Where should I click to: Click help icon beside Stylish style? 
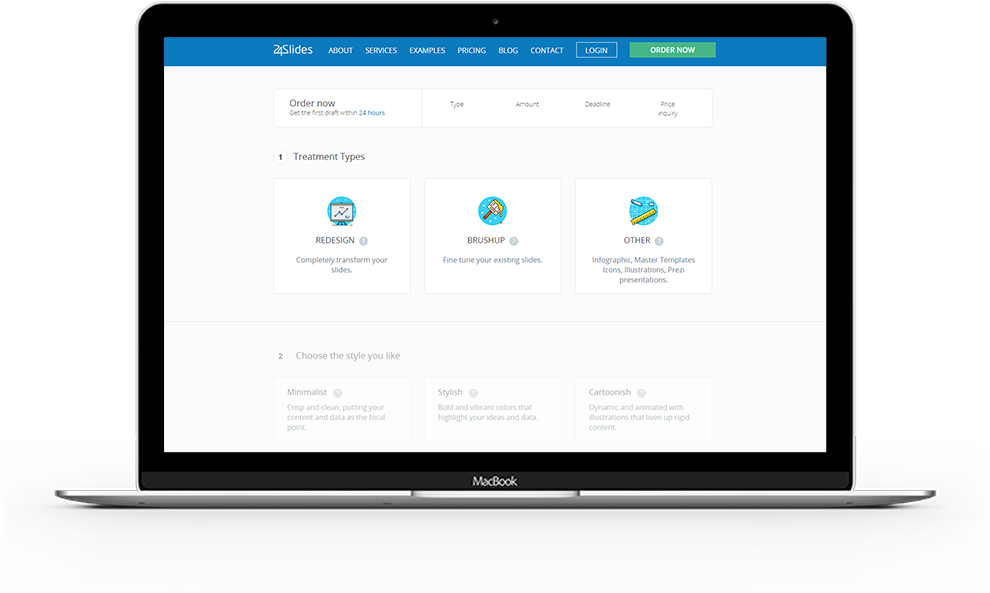click(473, 393)
